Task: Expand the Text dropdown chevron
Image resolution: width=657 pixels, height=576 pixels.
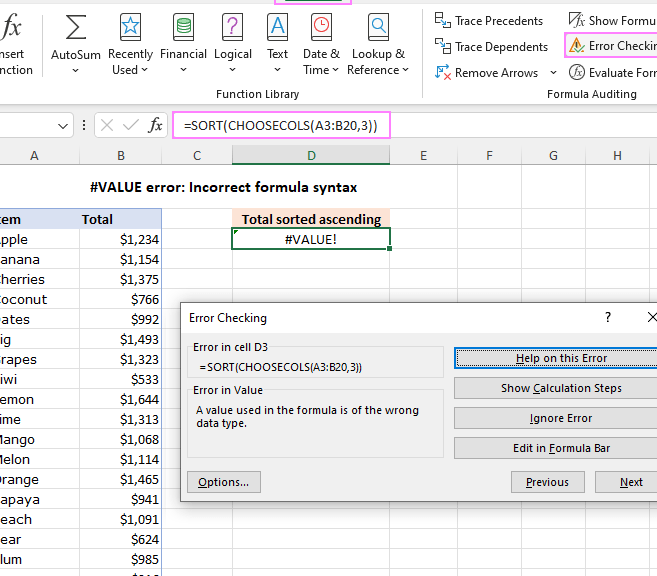Action: (277, 70)
